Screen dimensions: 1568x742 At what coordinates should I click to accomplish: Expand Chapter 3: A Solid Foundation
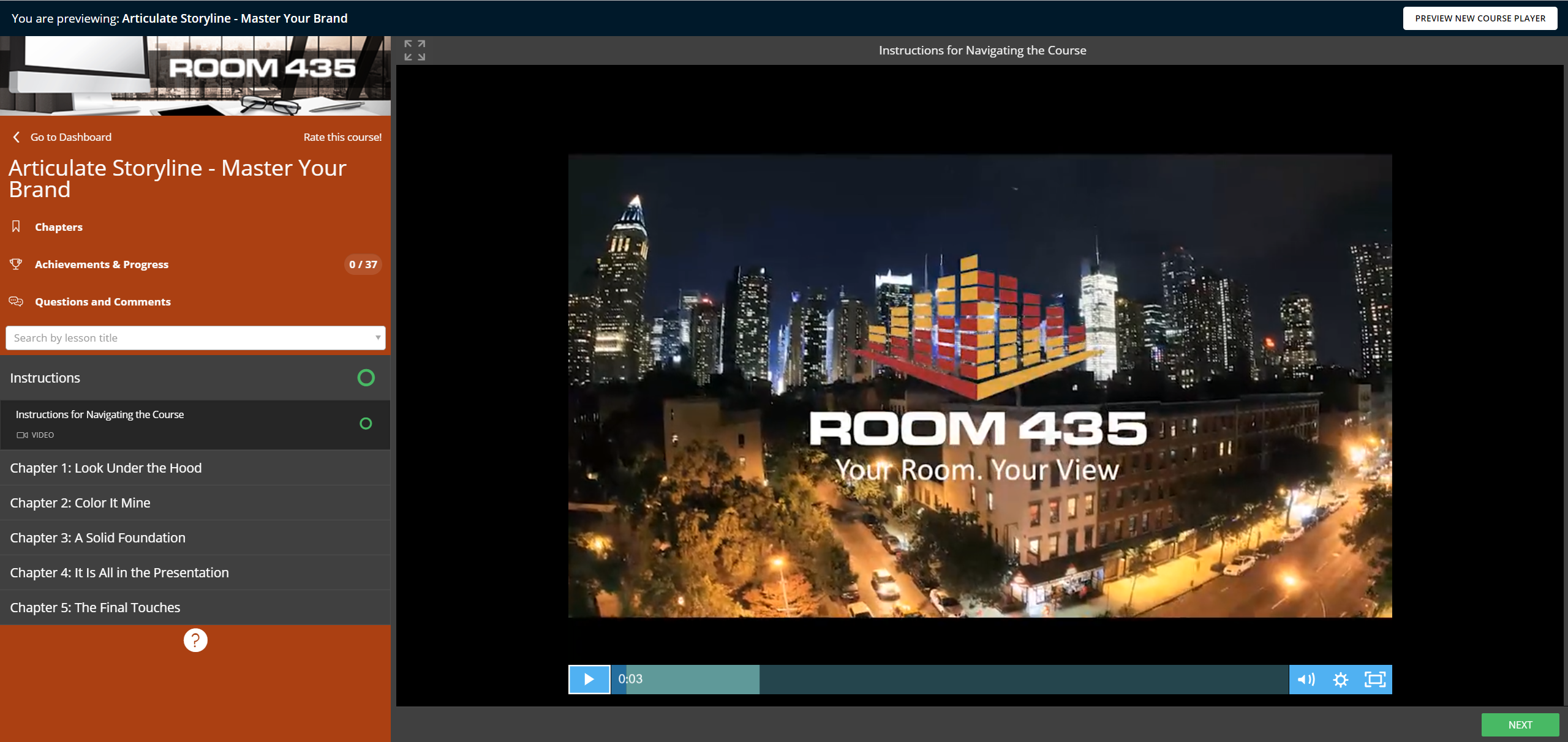[195, 538]
